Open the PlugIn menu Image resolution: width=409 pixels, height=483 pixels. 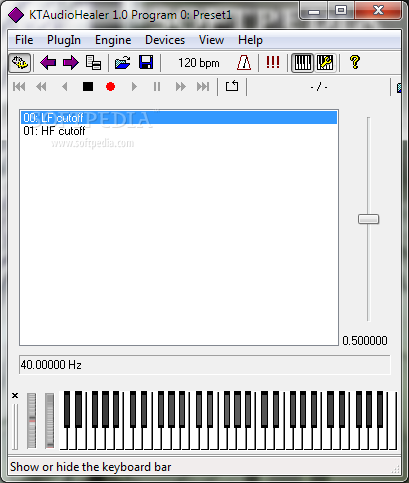pos(64,40)
